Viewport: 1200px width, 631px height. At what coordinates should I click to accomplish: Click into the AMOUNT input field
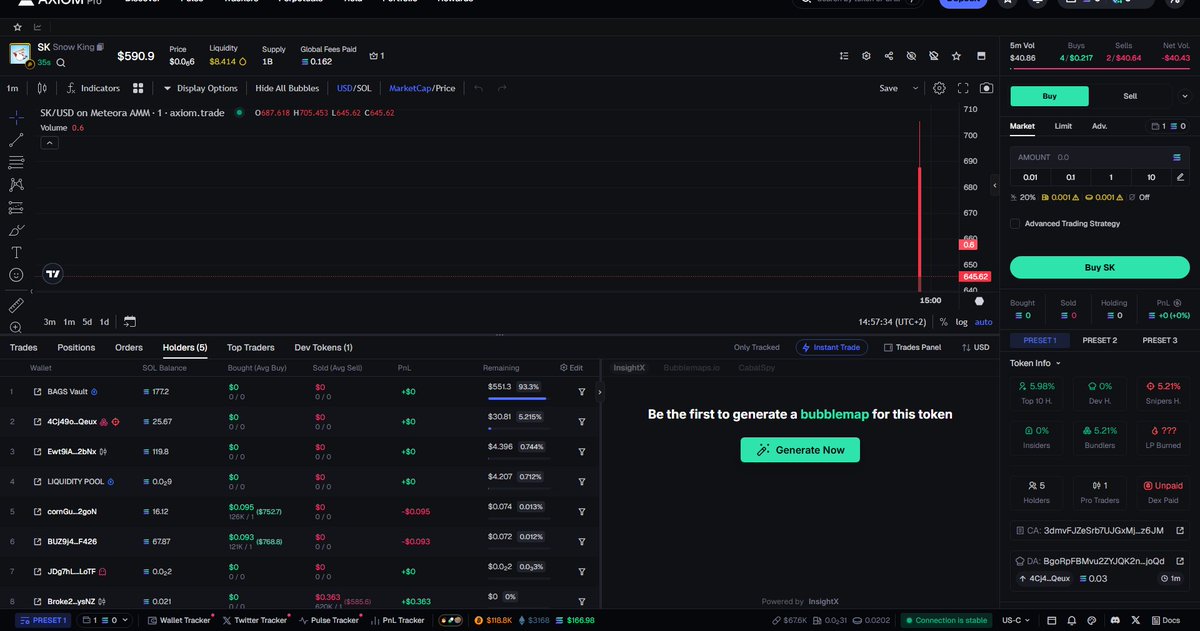pyautogui.click(x=1099, y=157)
